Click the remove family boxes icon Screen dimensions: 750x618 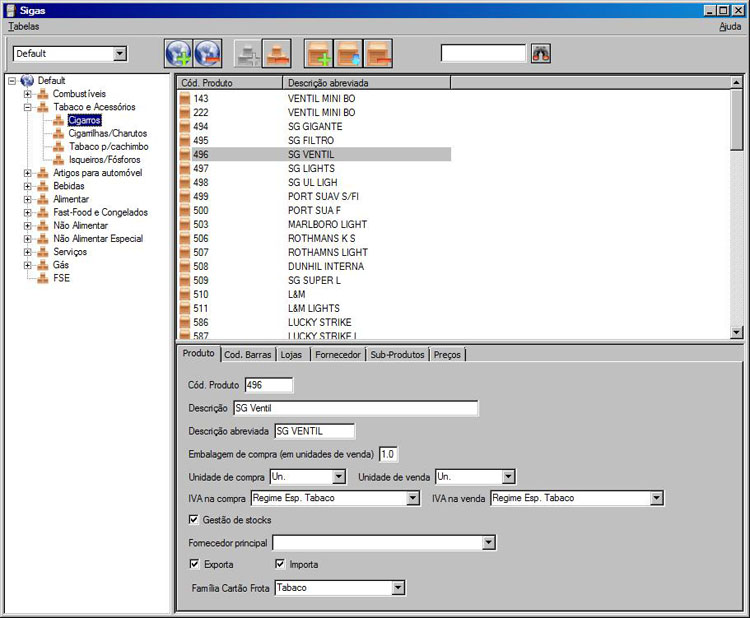pyautogui.click(x=276, y=54)
